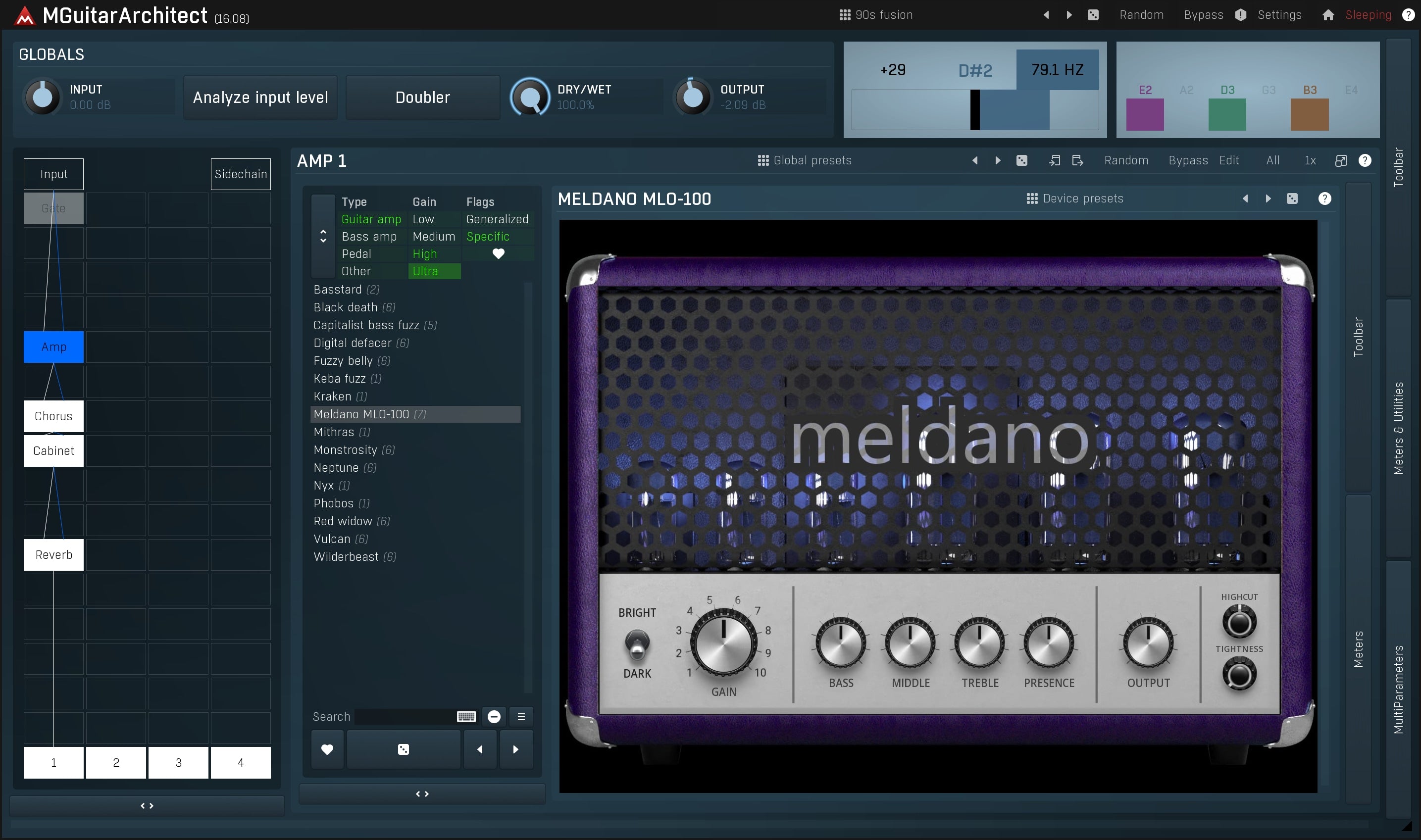Select Red widow from amp list
1421x840 pixels.
(343, 521)
